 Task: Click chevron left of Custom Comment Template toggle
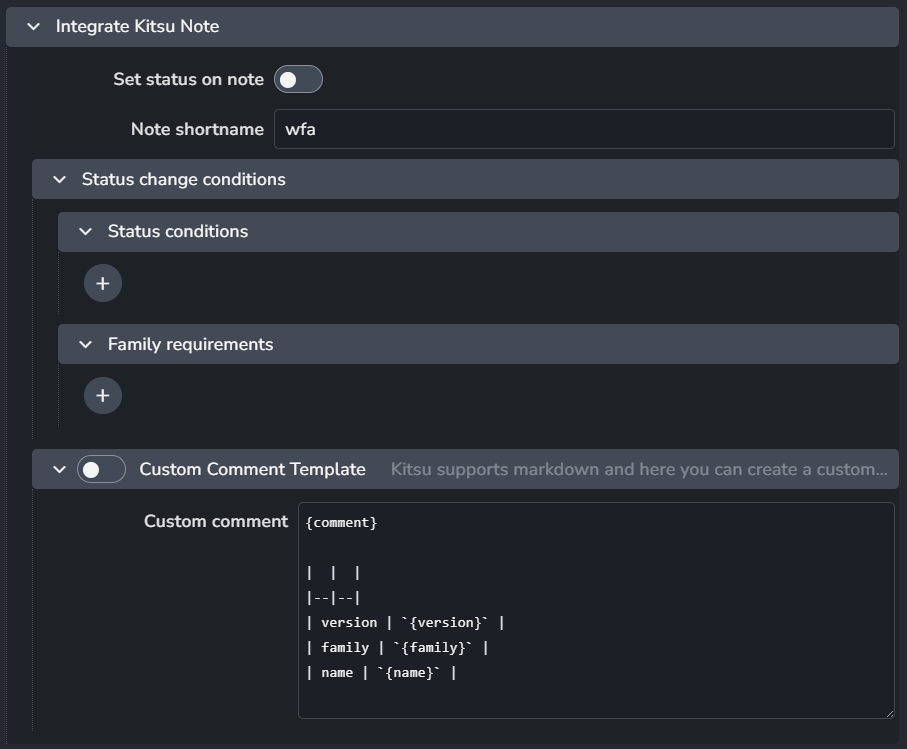click(x=59, y=469)
